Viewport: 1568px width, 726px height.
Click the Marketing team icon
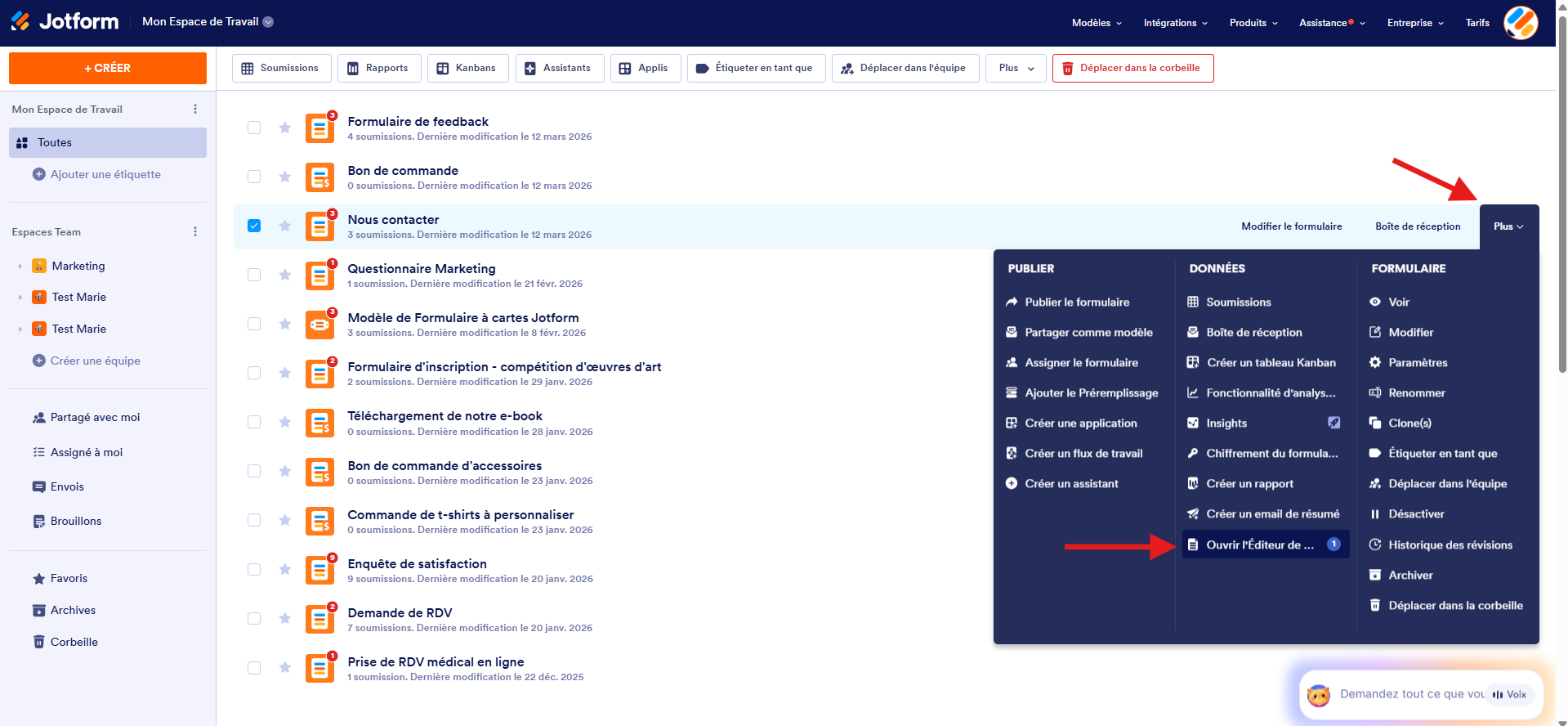point(39,266)
